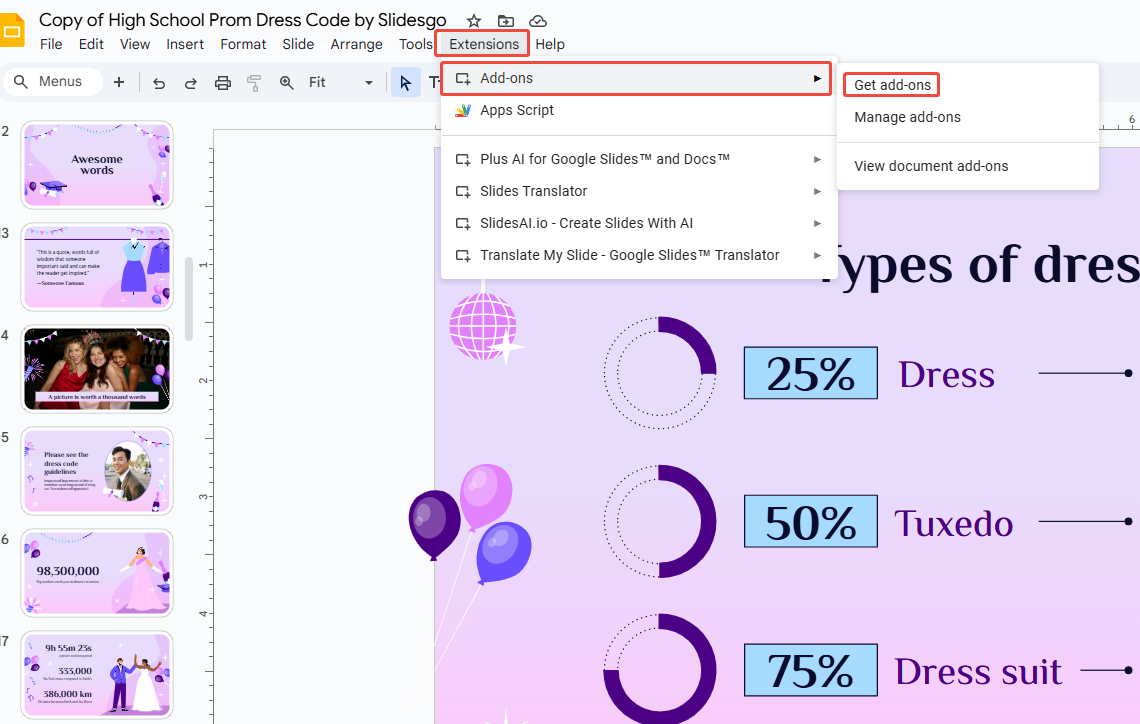Open the Insert menu
This screenshot has height=724, width=1140.
click(184, 44)
